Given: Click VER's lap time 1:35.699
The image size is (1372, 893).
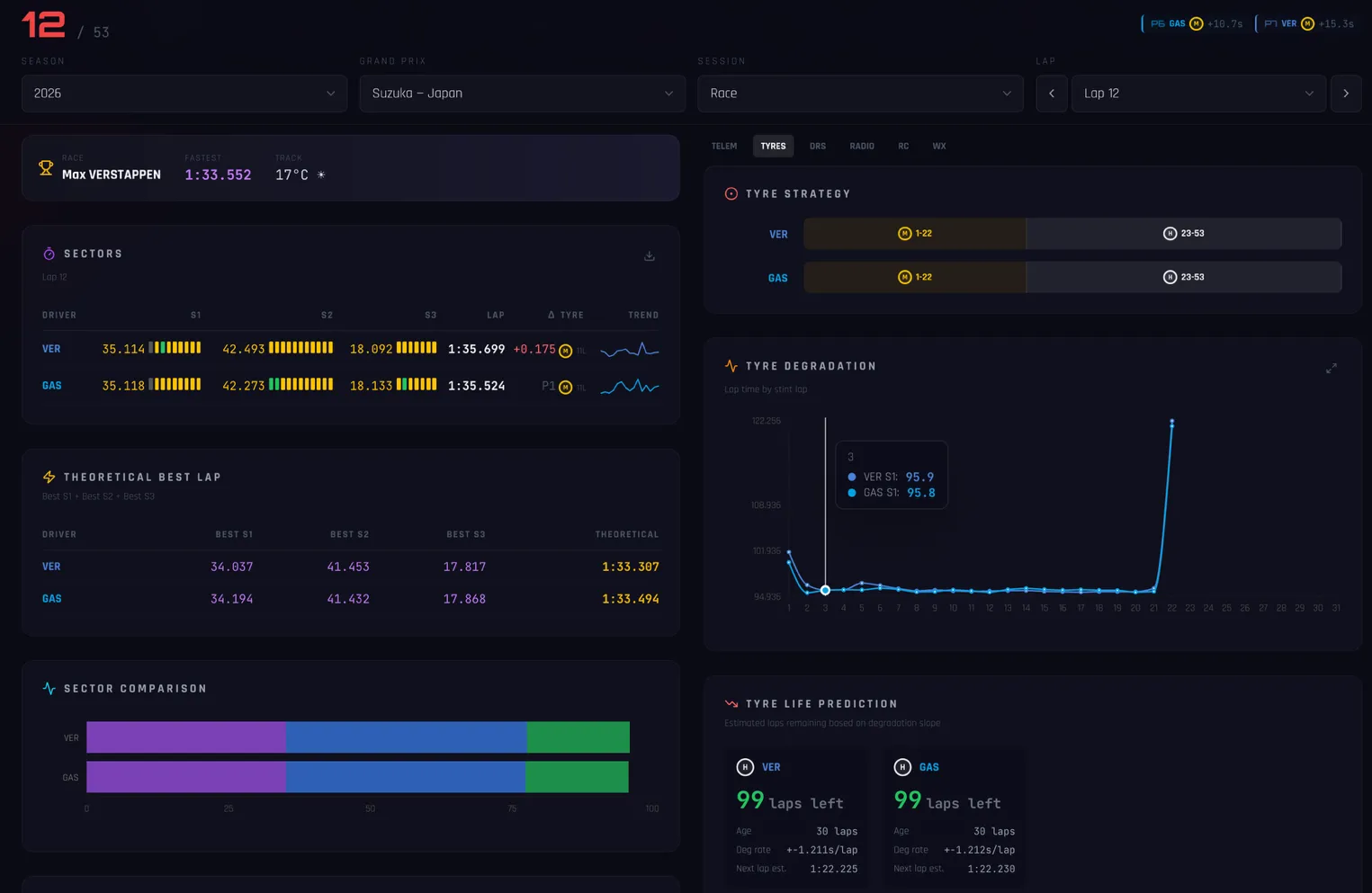Looking at the screenshot, I should [x=477, y=349].
